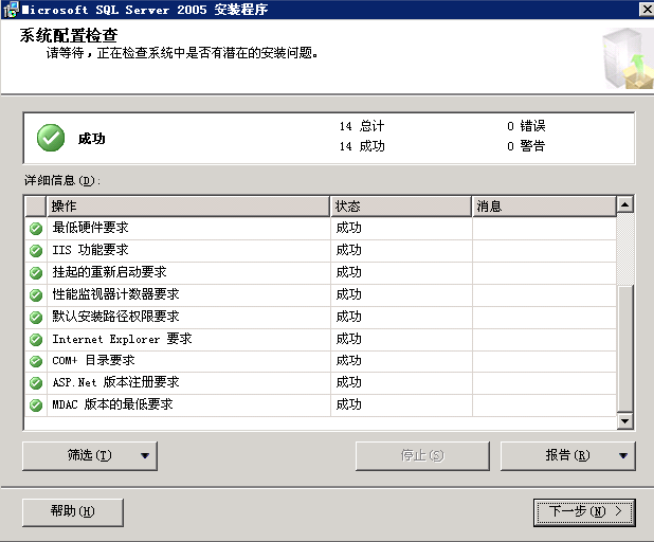Click the 14 总计 summary text
Screen dimensions: 654x543
tap(362, 126)
